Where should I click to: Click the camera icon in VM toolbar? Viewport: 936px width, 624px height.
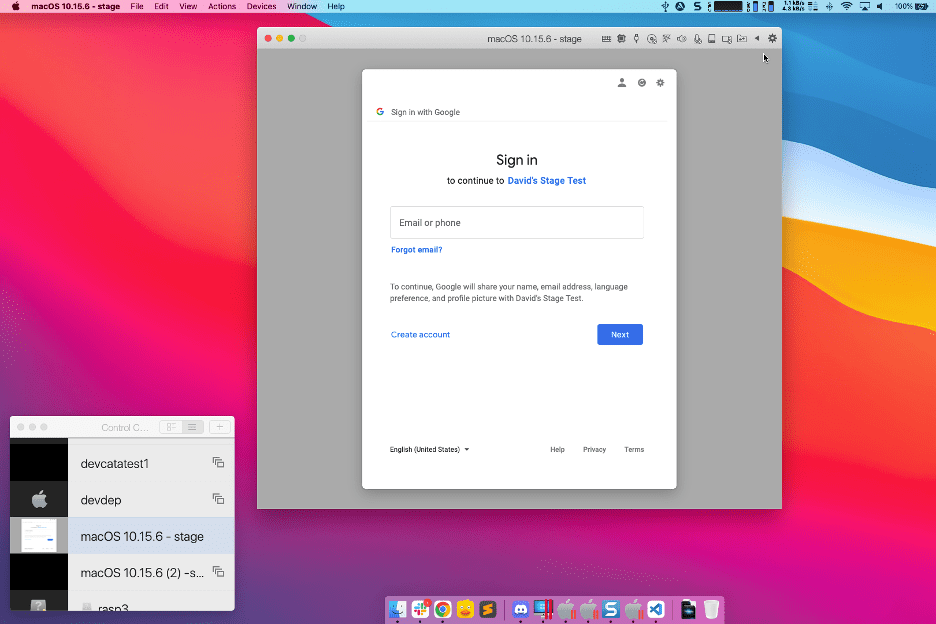pyautogui.click(x=726, y=39)
